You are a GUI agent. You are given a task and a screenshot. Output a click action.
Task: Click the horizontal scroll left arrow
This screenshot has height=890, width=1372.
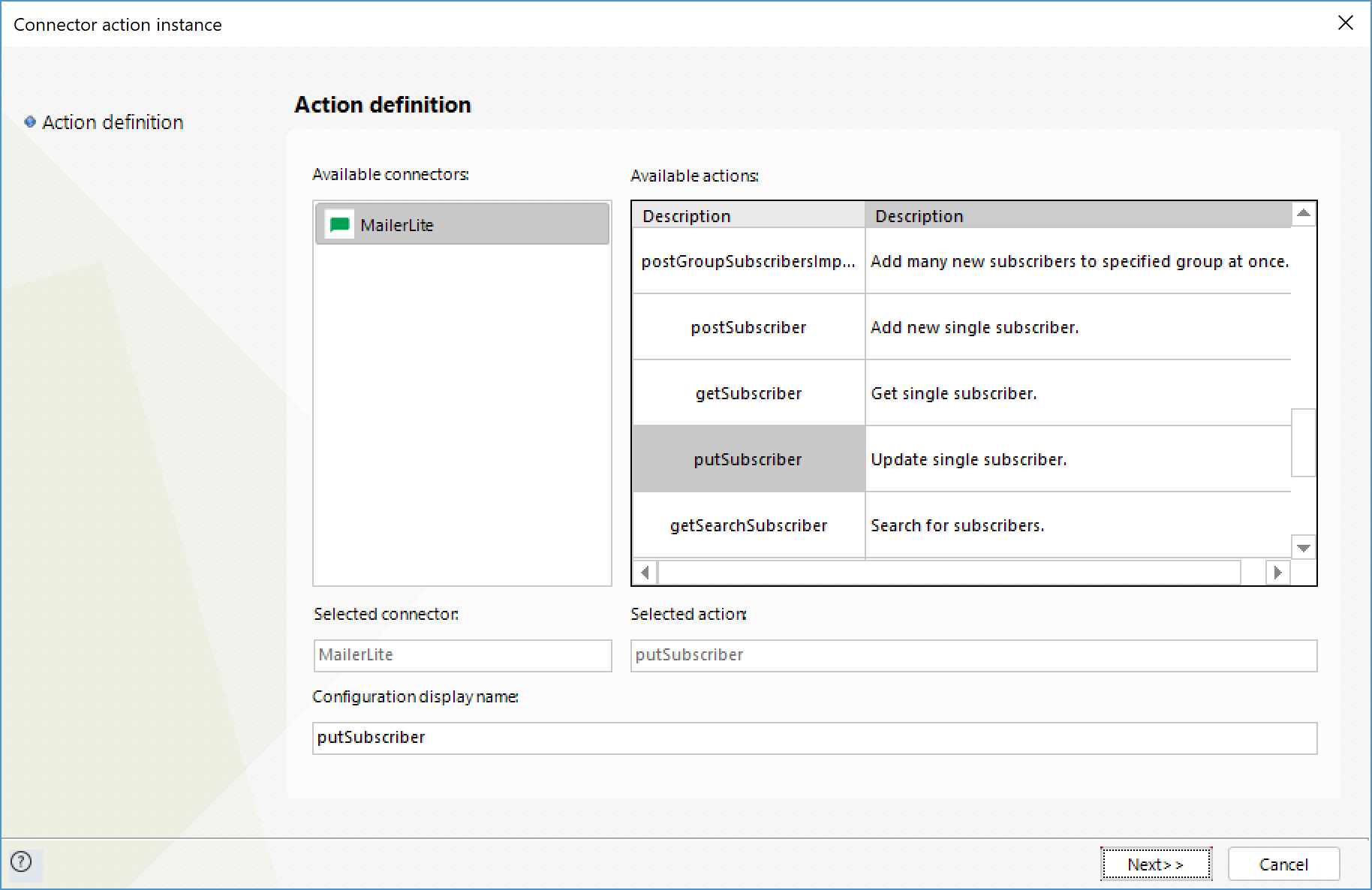pyautogui.click(x=645, y=573)
